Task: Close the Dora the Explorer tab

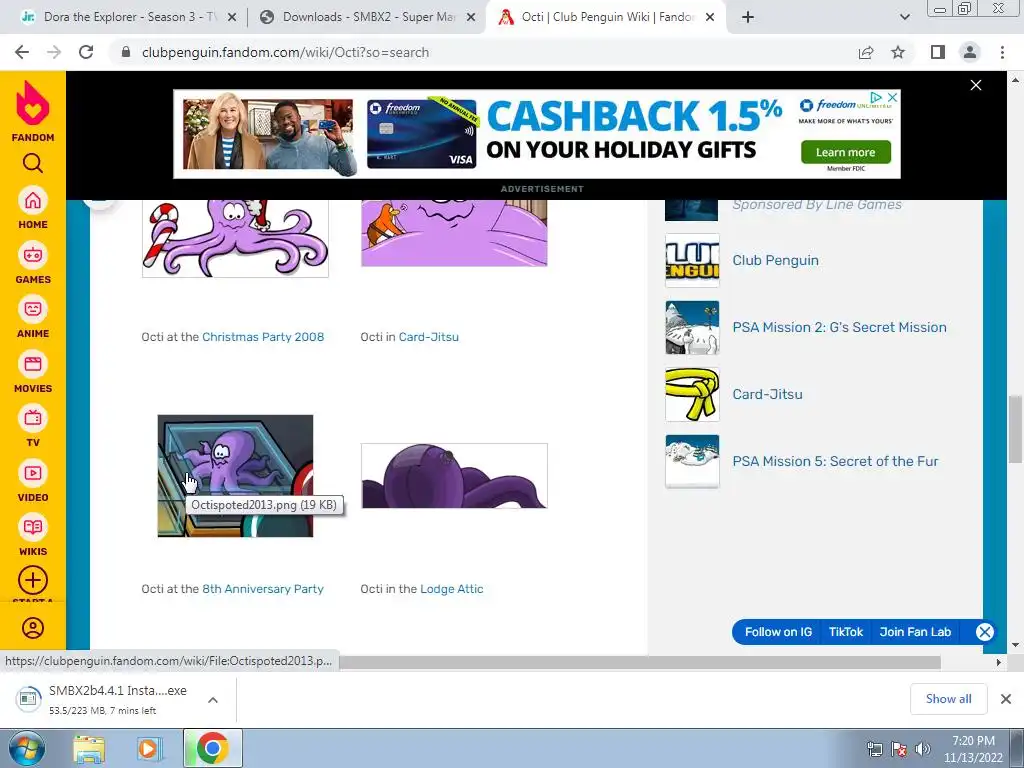Action: click(x=232, y=18)
